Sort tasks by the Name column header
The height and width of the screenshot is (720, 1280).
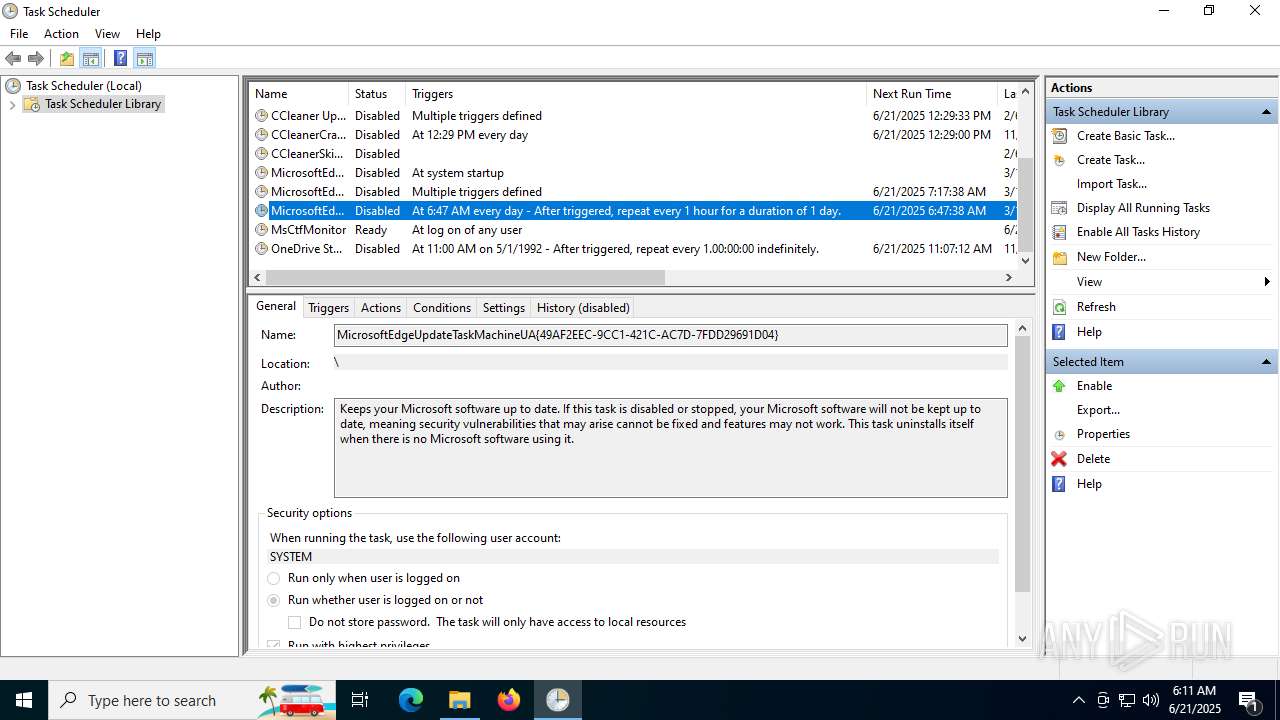[298, 94]
